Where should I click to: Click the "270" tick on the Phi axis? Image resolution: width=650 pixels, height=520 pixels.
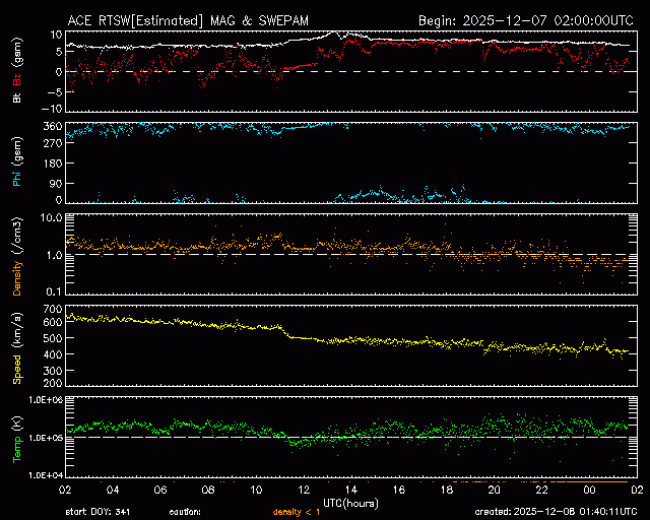tap(53, 143)
